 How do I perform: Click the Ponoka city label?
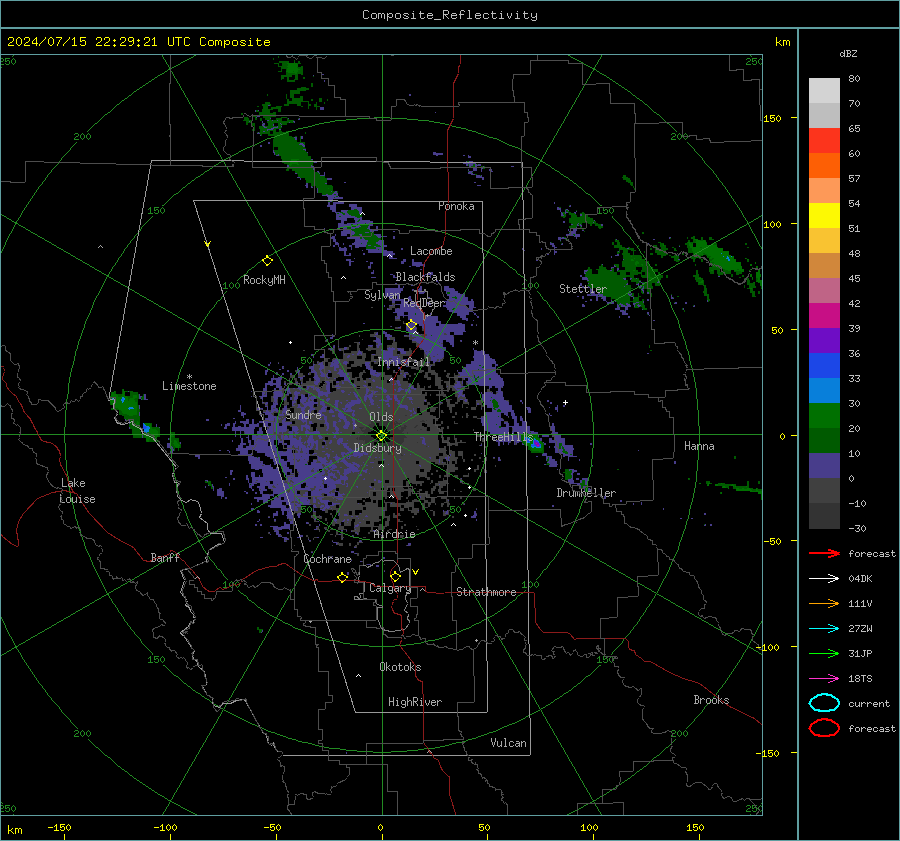[456, 206]
